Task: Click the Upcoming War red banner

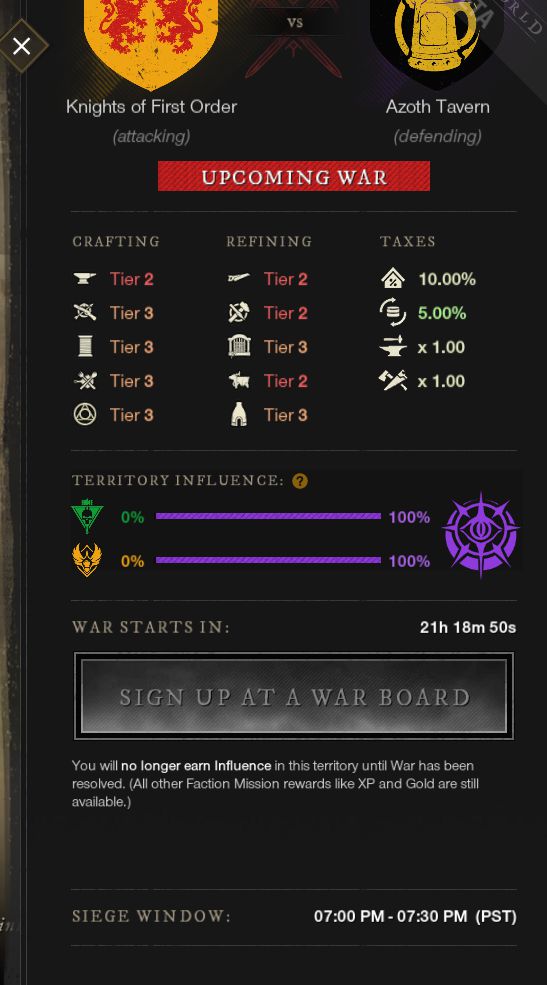Action: click(x=294, y=176)
